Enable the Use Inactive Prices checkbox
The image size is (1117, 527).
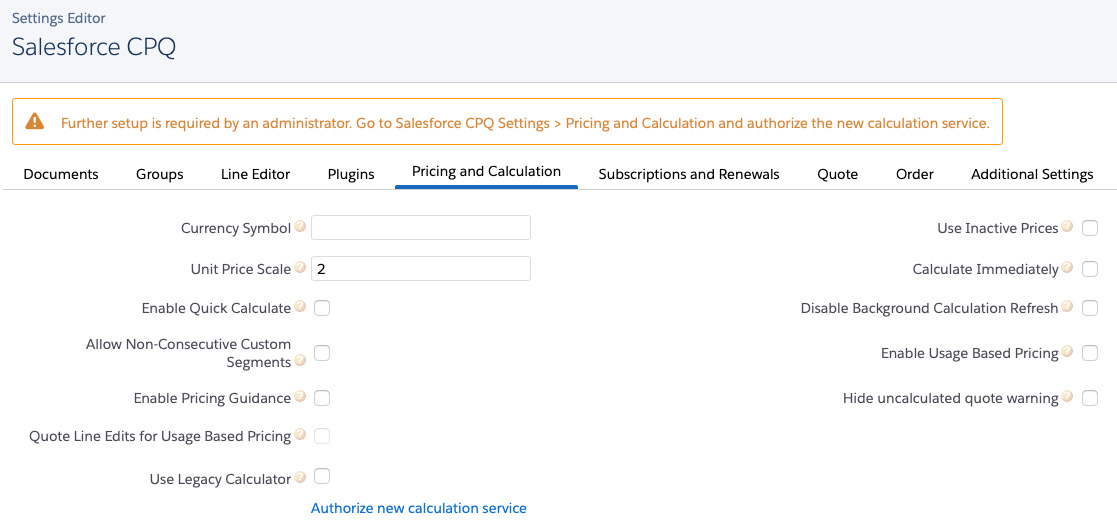(x=1089, y=229)
